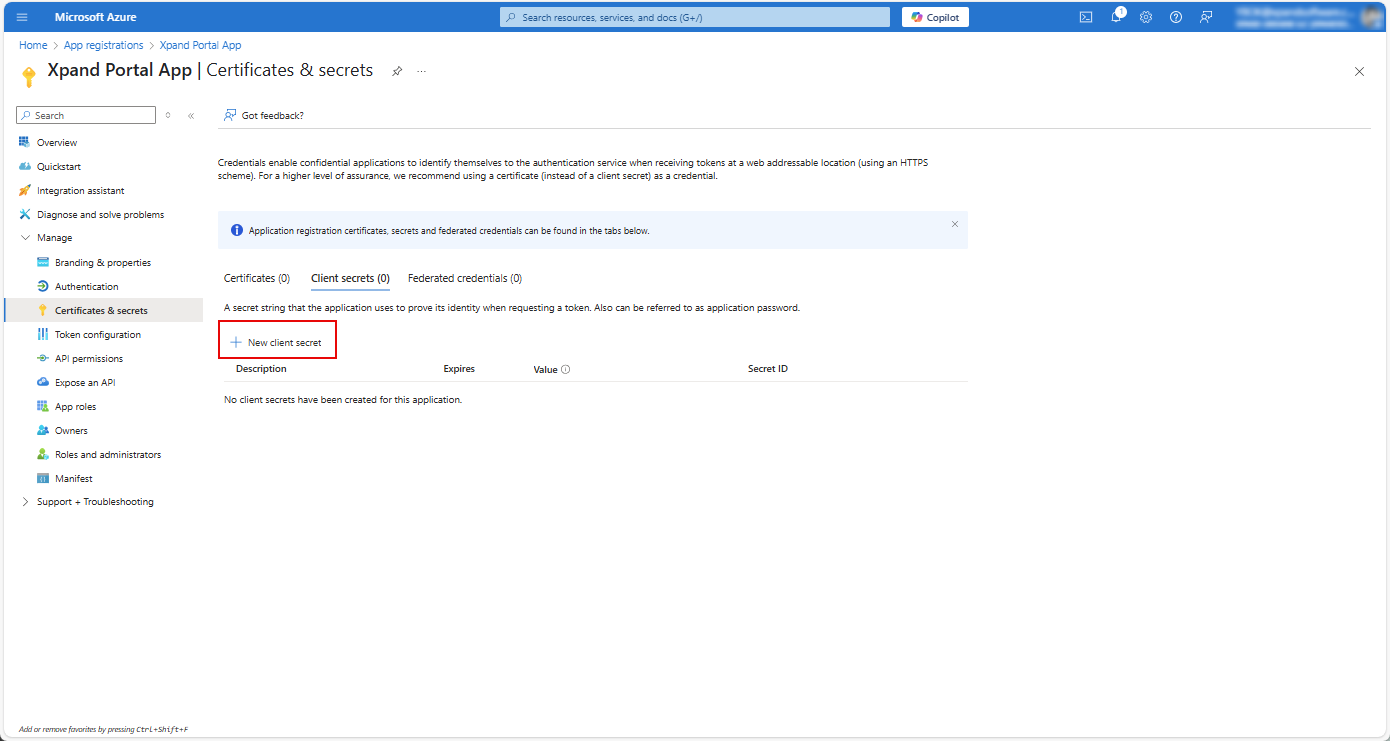Click the Value column info icon
1390x741 pixels.
[x=566, y=370]
